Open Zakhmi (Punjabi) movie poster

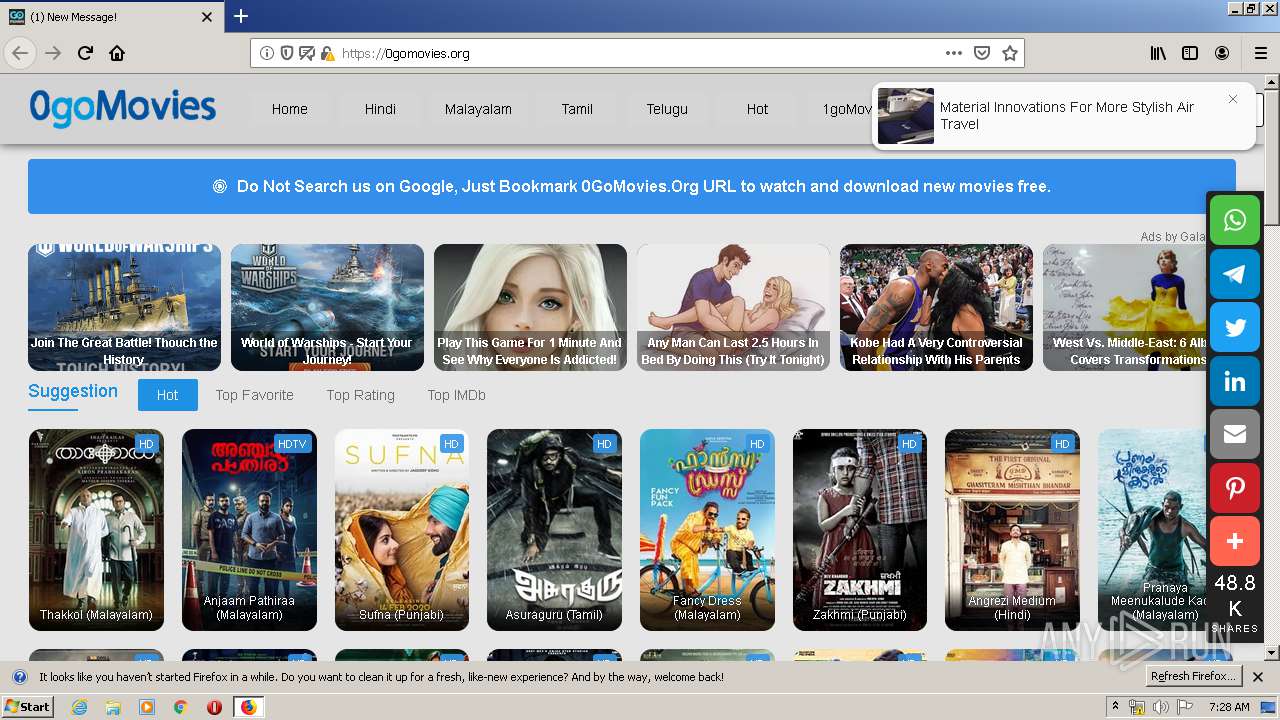click(x=860, y=530)
